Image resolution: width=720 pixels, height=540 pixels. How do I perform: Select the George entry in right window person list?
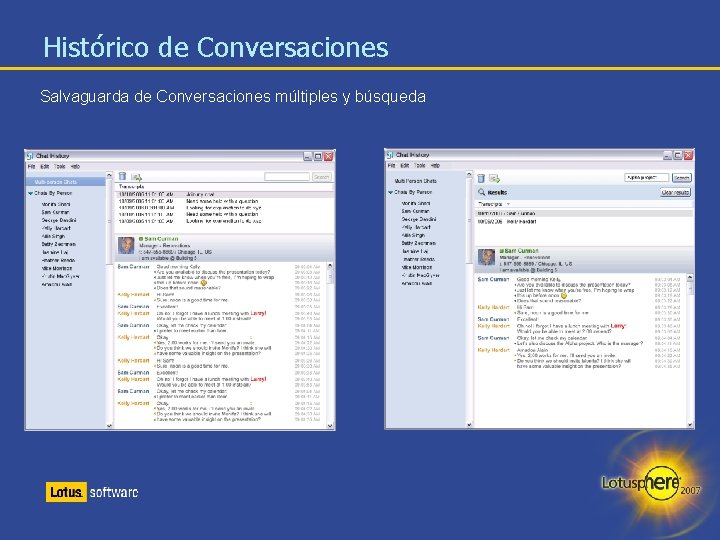(x=419, y=219)
